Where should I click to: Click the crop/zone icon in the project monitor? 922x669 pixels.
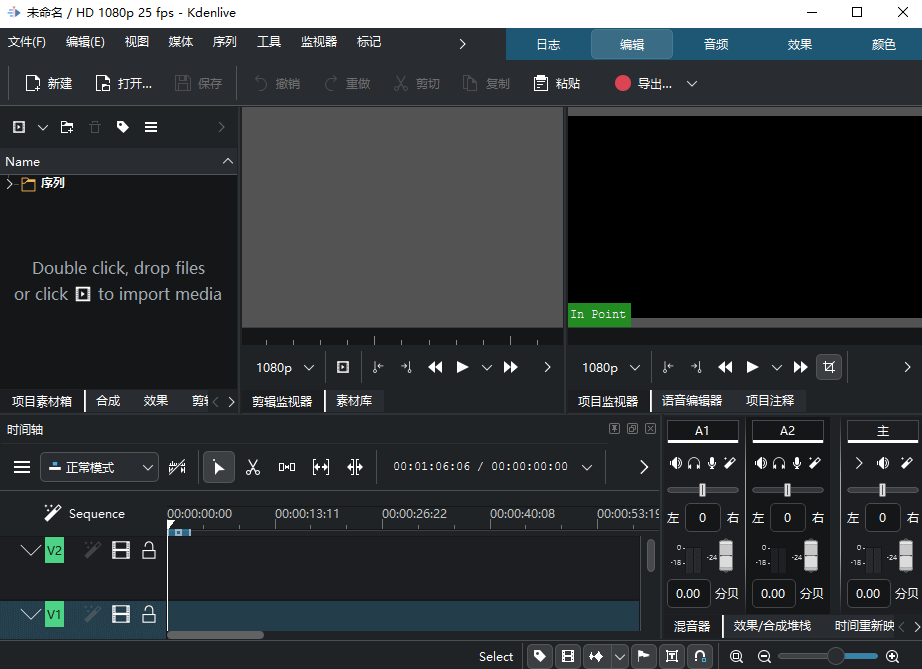click(829, 367)
